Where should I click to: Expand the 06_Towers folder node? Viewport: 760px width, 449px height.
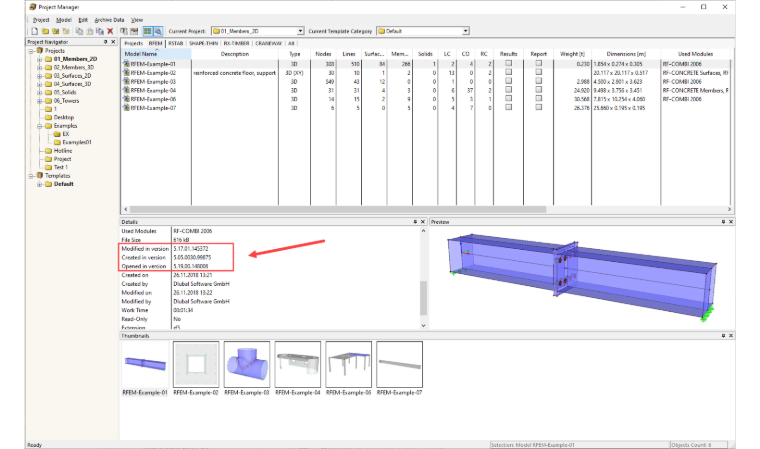point(40,101)
